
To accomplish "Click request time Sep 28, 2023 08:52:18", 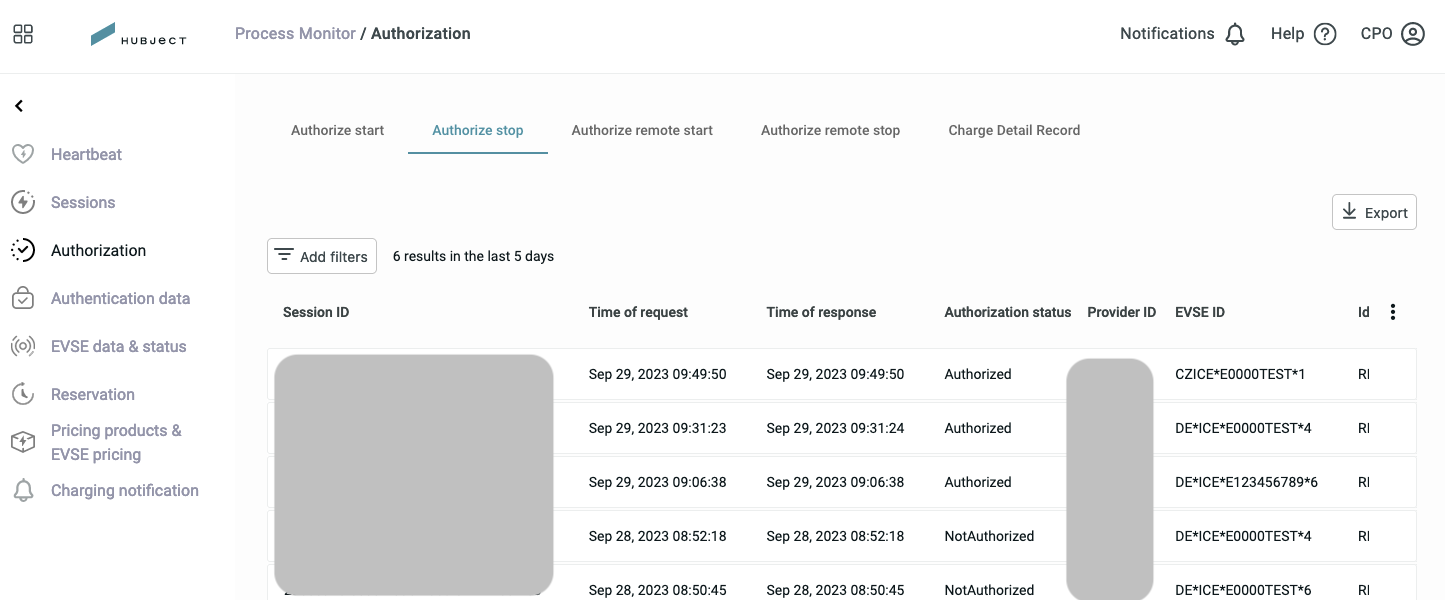I will point(658,536).
